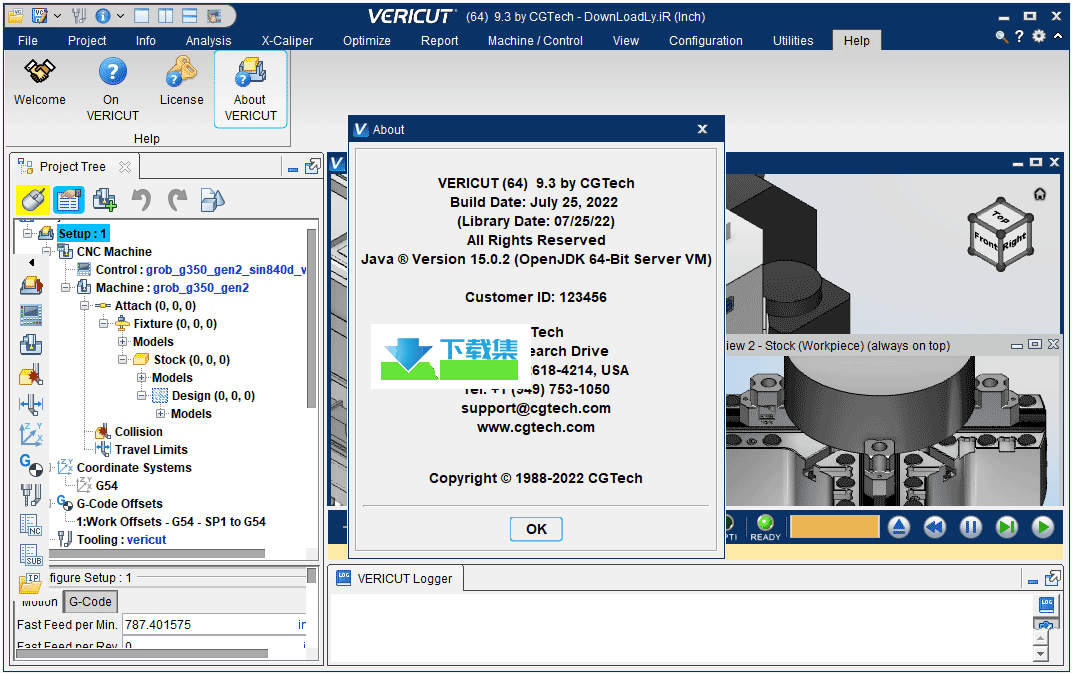Click the Fast Feed per Min. input field
Viewport: 1073px width, 675px height.
(x=214, y=624)
